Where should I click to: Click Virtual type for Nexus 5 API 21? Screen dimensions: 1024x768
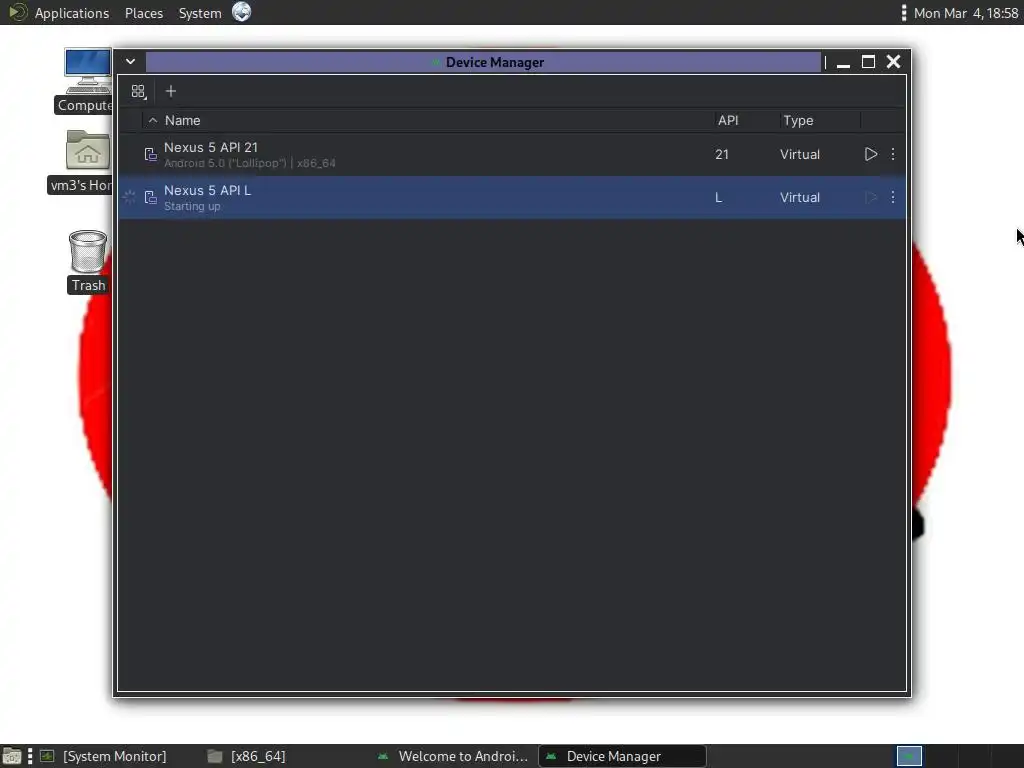799,155
